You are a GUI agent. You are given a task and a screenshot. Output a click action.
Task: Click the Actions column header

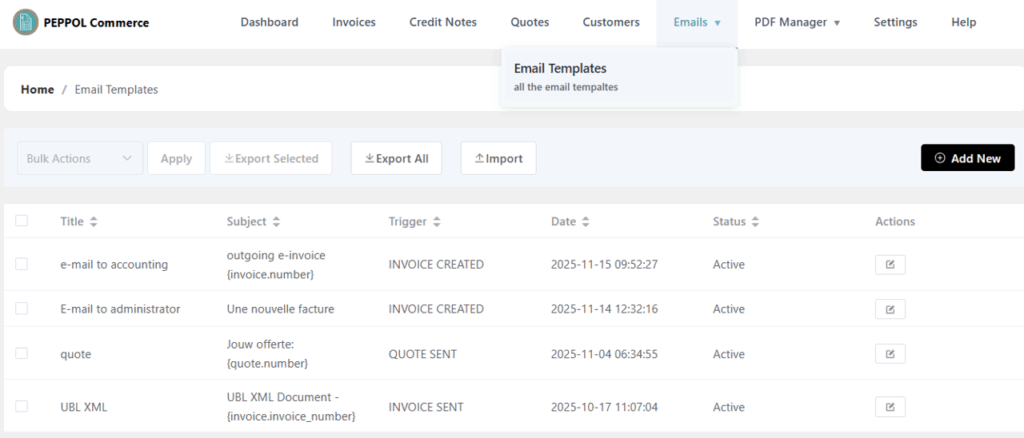point(895,221)
